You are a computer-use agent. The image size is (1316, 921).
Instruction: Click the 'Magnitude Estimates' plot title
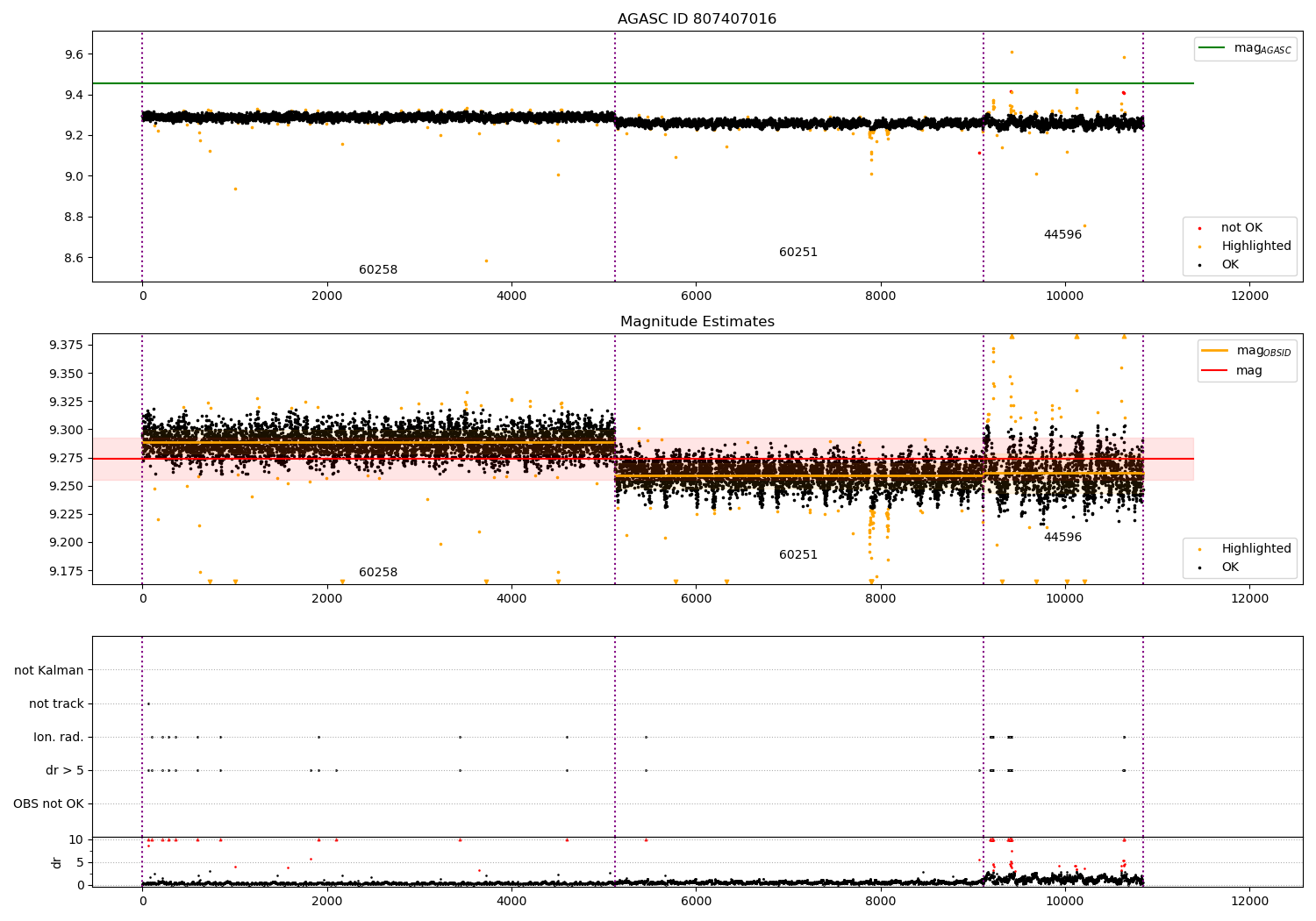click(697, 322)
